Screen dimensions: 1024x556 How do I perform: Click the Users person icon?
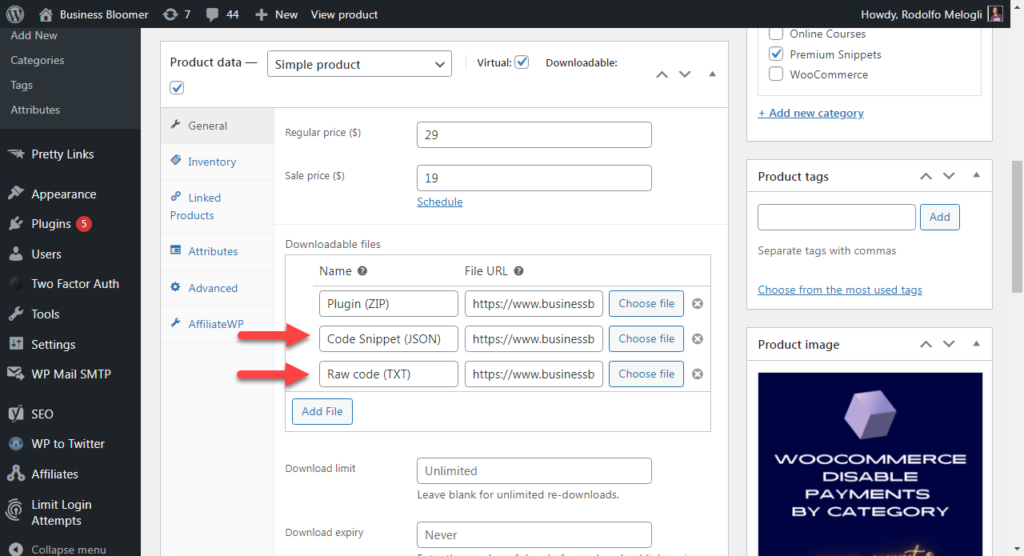16,254
